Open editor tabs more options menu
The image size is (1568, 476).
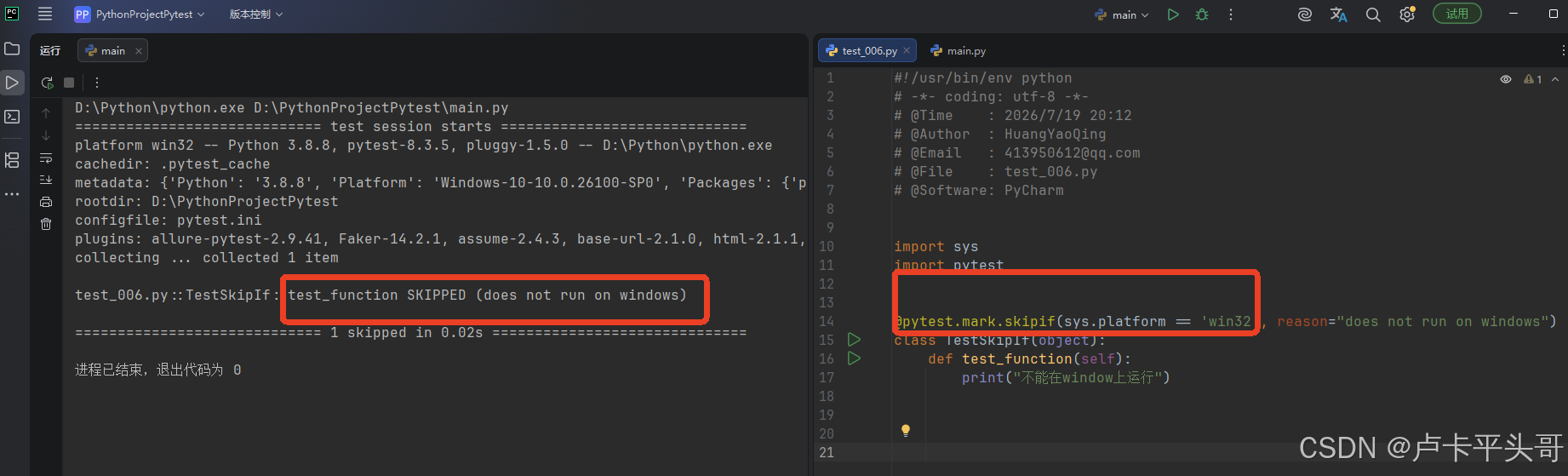pyautogui.click(x=1563, y=51)
